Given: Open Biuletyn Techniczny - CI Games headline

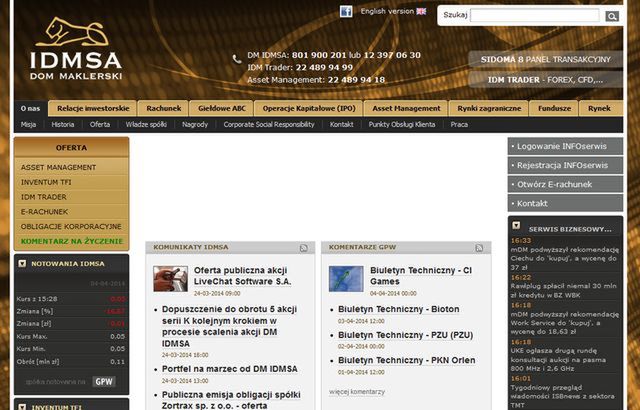Looking at the screenshot, I should click(421, 276).
